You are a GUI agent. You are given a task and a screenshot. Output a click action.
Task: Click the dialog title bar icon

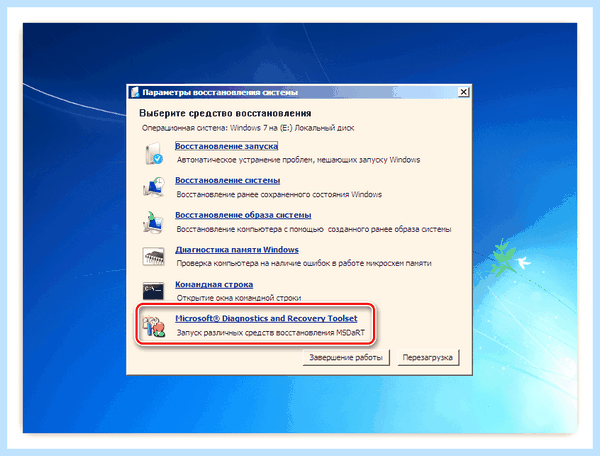pyautogui.click(x=134, y=92)
